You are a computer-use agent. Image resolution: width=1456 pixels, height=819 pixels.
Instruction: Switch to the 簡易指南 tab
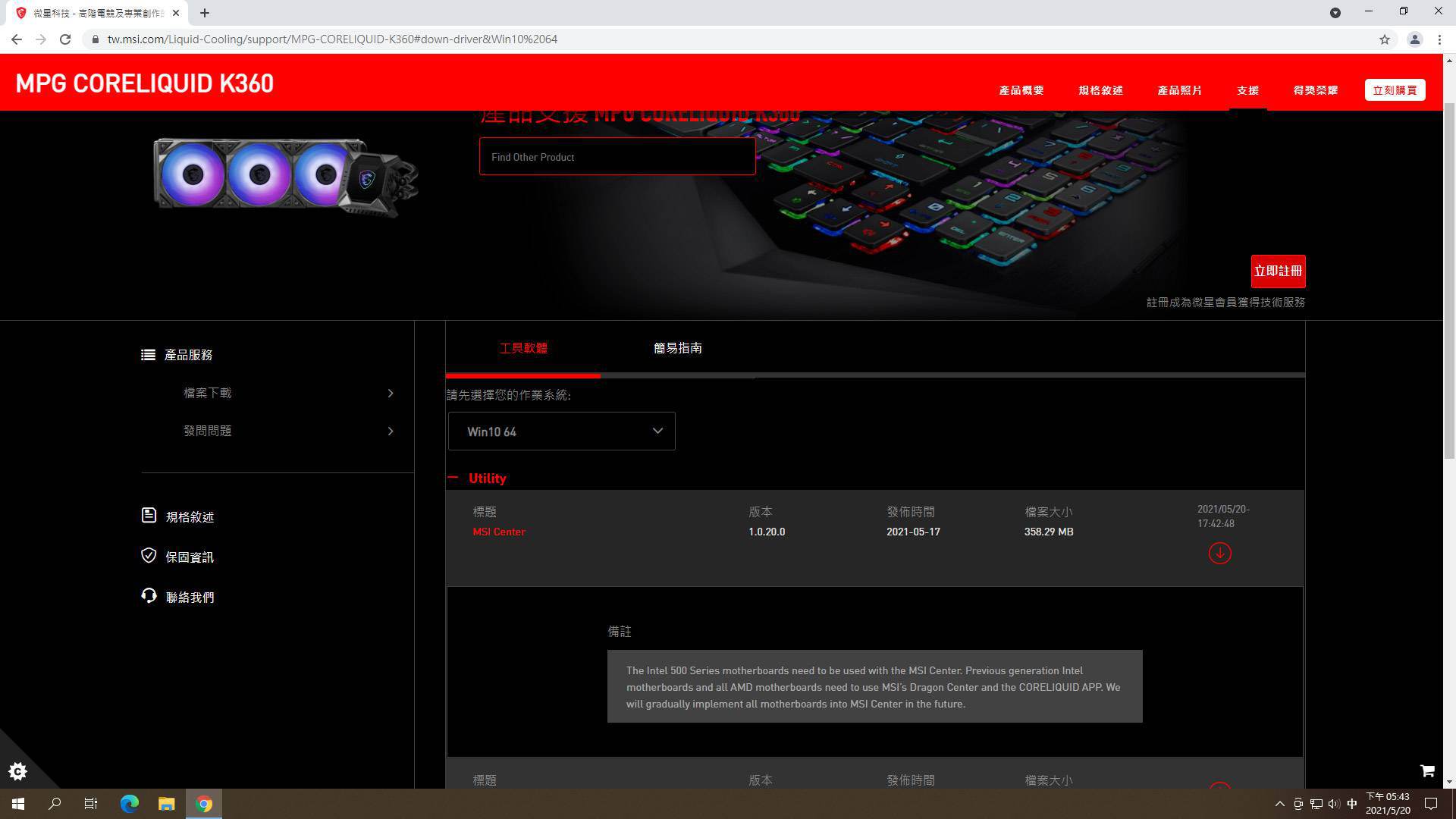pos(677,348)
